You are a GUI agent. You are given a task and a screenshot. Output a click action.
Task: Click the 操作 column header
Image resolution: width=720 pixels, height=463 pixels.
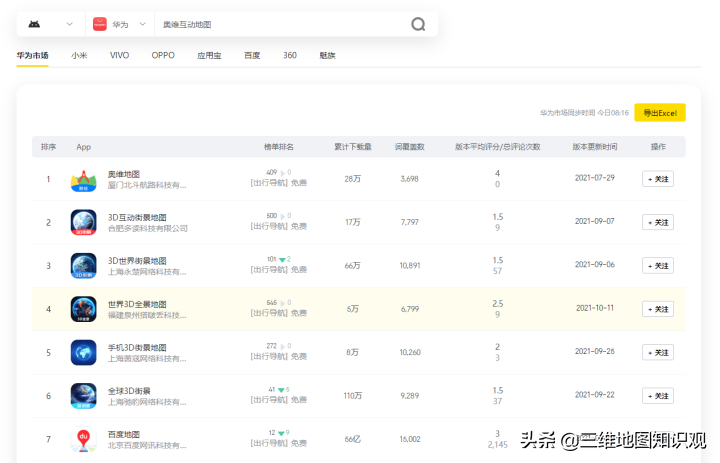pos(658,147)
